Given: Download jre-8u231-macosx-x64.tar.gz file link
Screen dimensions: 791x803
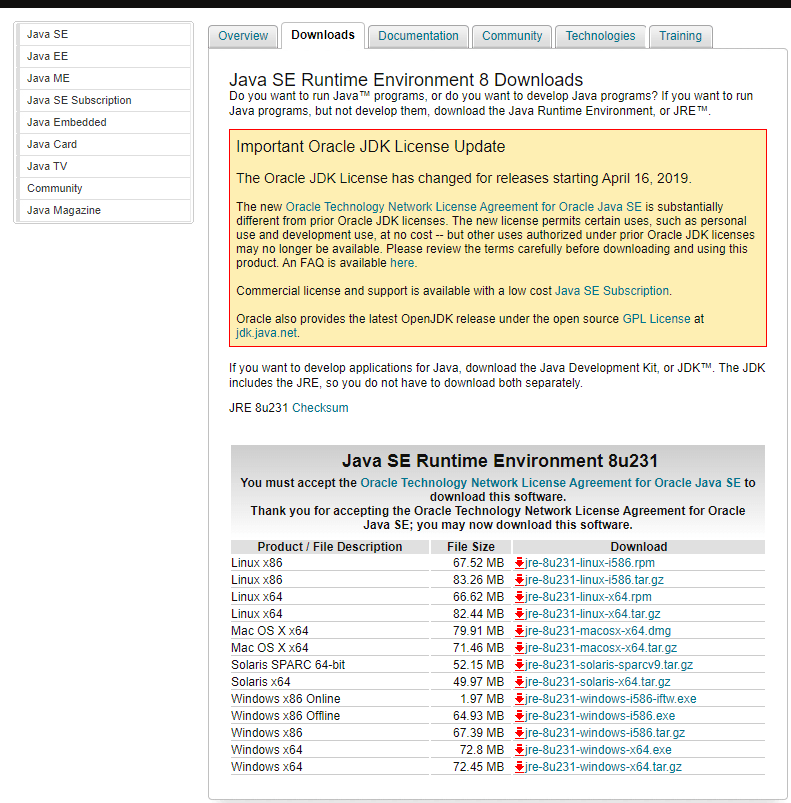Looking at the screenshot, I should pyautogui.click(x=601, y=648).
